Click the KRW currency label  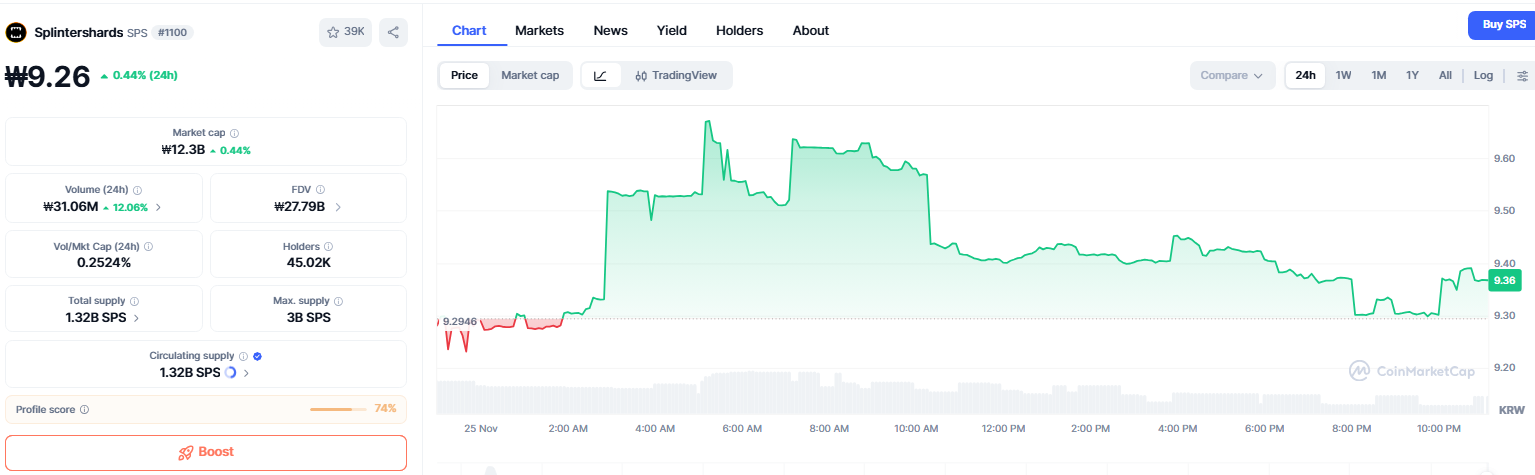[1511, 410]
